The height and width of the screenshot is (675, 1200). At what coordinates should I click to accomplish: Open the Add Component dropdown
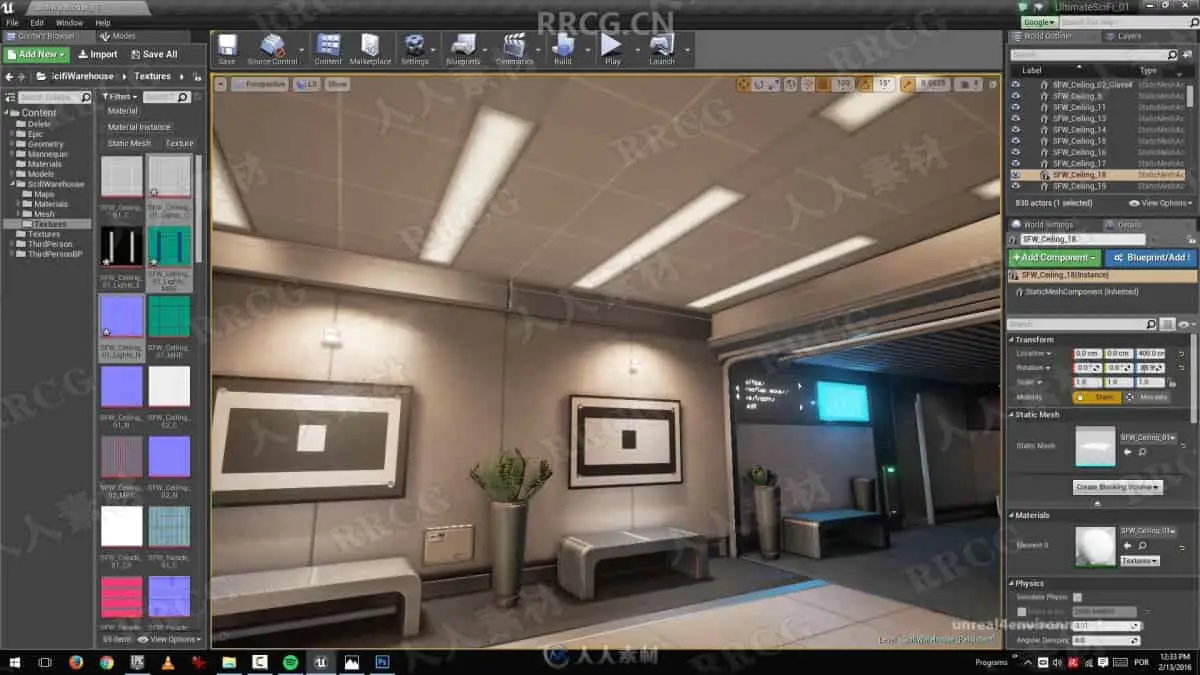[x=1054, y=257]
